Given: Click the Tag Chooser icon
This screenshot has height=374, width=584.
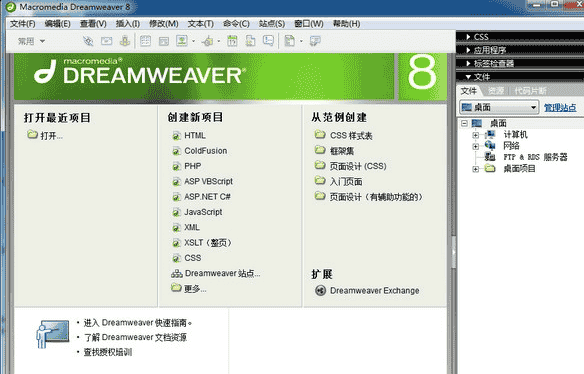Looking at the screenshot, I should coord(315,41).
